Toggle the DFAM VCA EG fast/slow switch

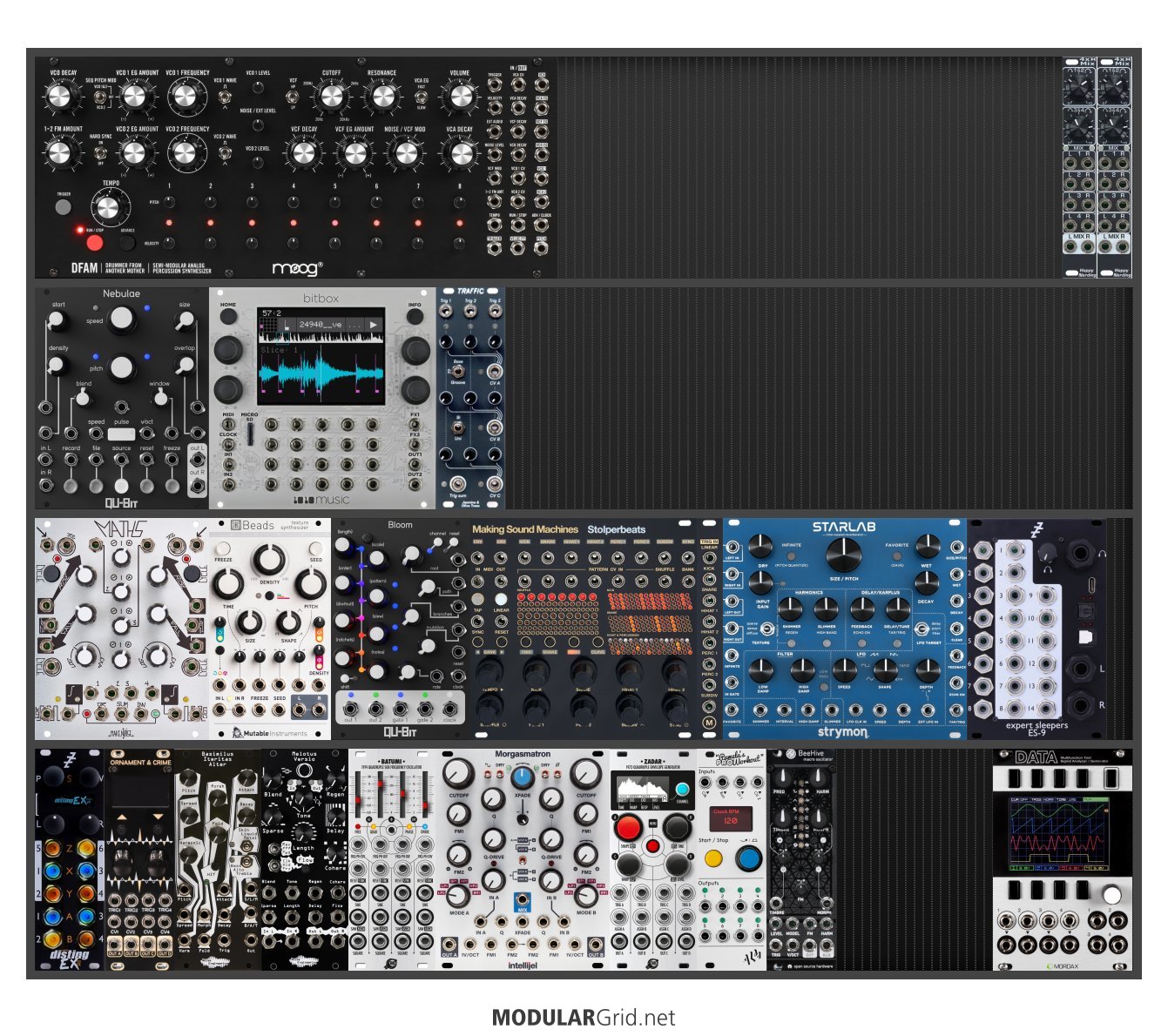[x=421, y=97]
